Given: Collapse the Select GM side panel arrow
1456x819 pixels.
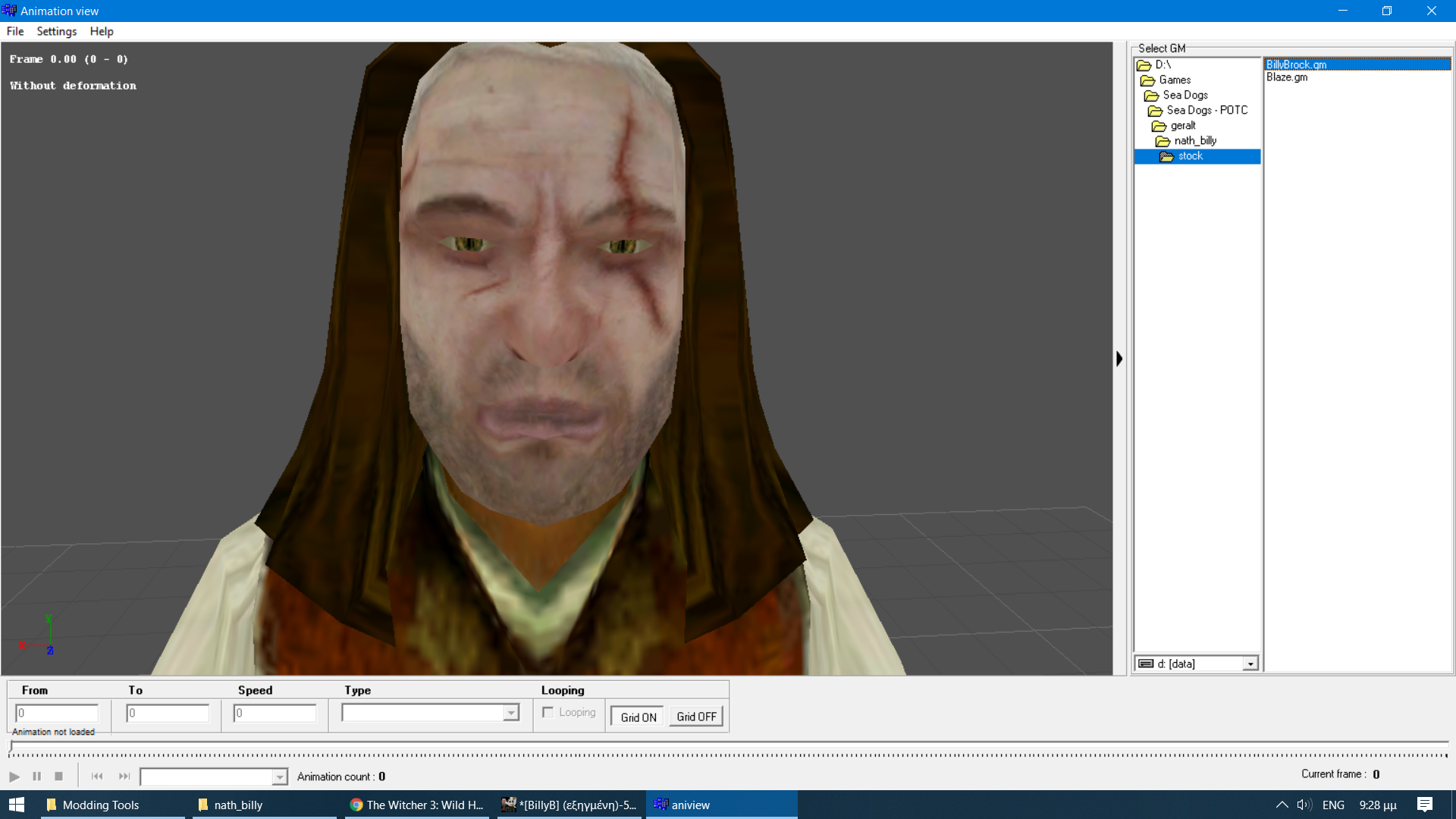Looking at the screenshot, I should [x=1119, y=359].
